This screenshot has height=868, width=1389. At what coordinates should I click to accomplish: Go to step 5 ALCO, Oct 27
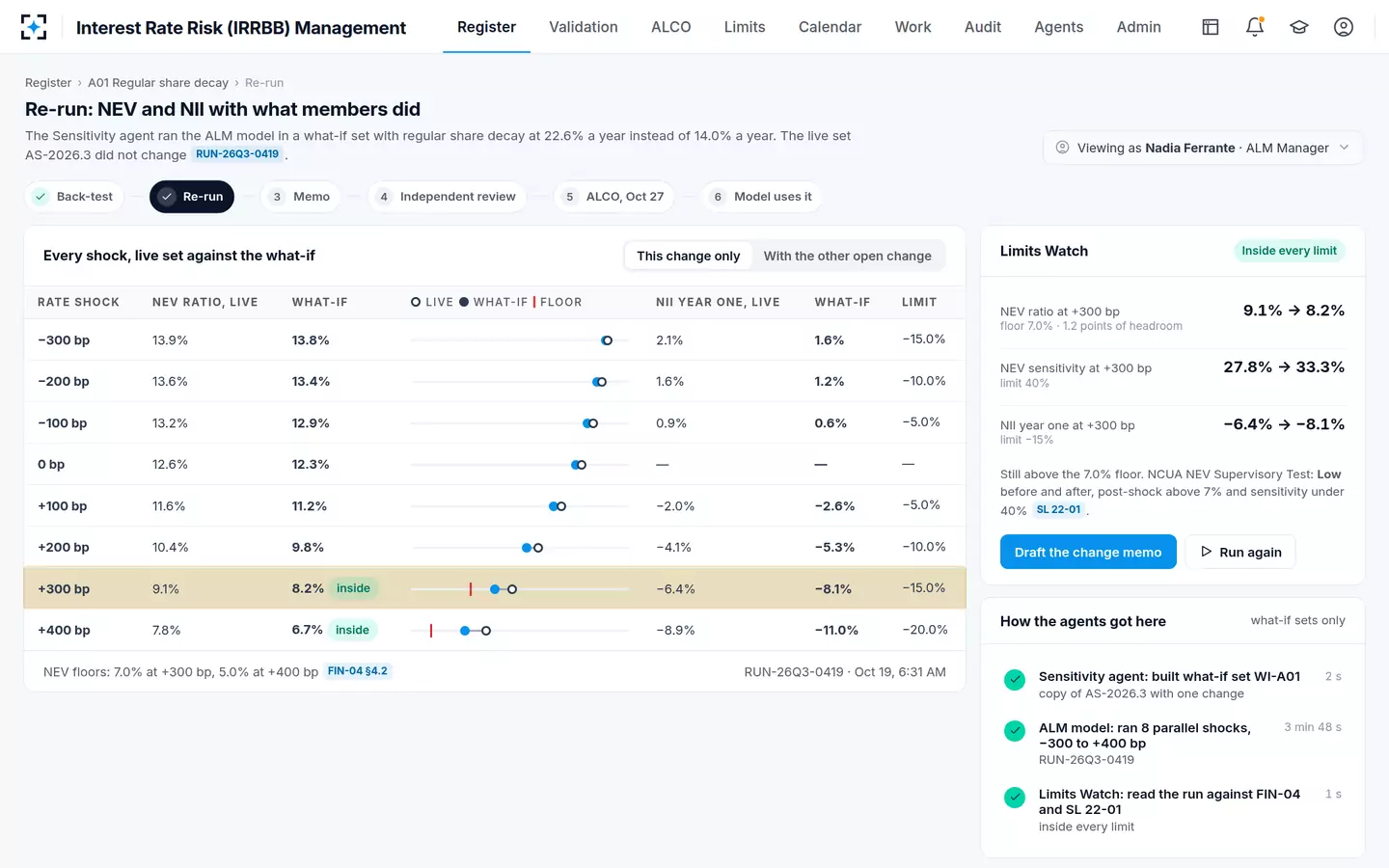(614, 197)
